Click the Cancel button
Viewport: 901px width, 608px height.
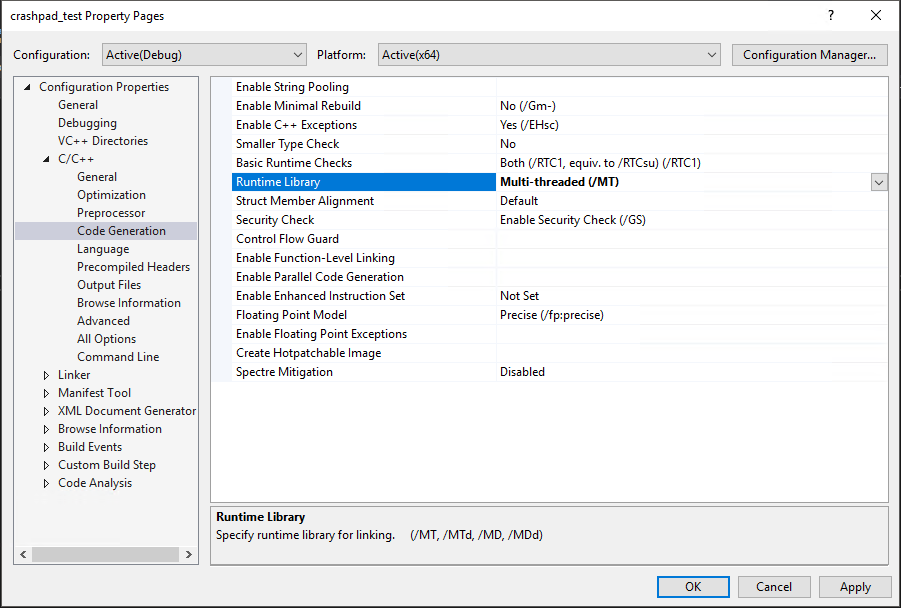774,587
